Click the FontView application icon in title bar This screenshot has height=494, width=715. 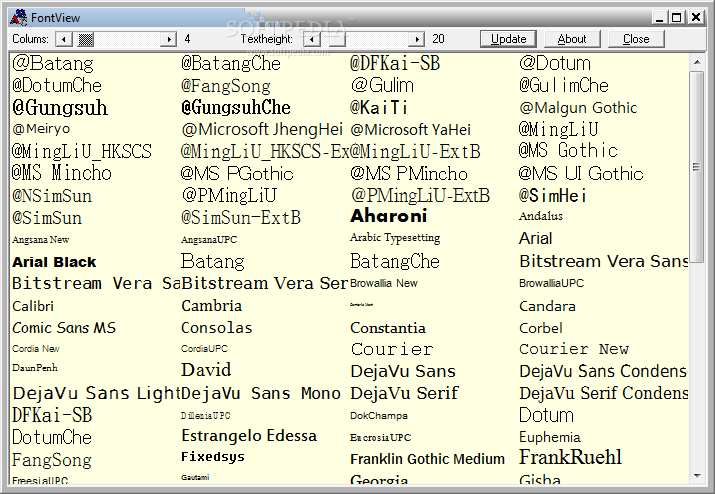pyautogui.click(x=19, y=18)
